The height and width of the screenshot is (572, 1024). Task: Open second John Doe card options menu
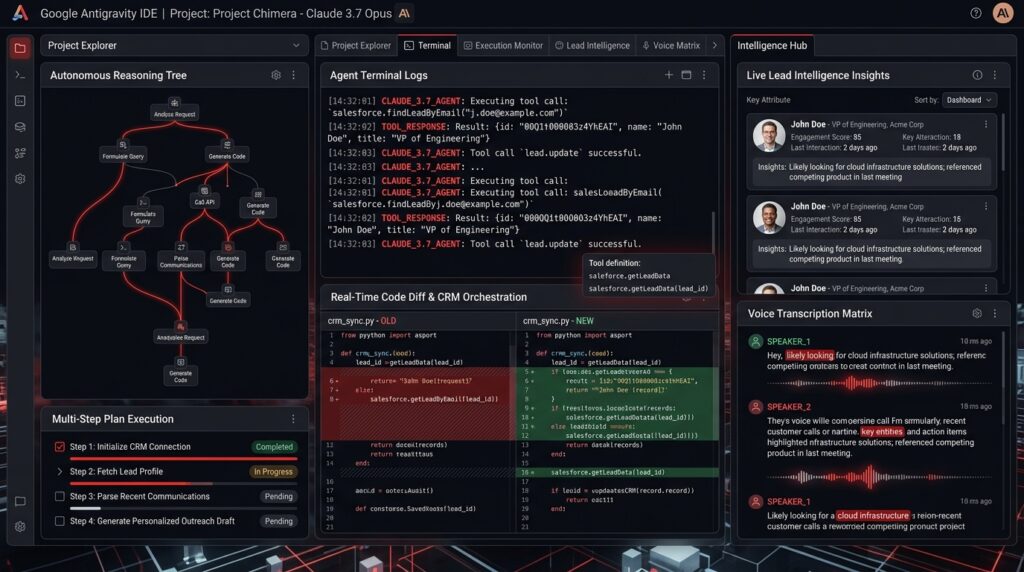(986, 206)
